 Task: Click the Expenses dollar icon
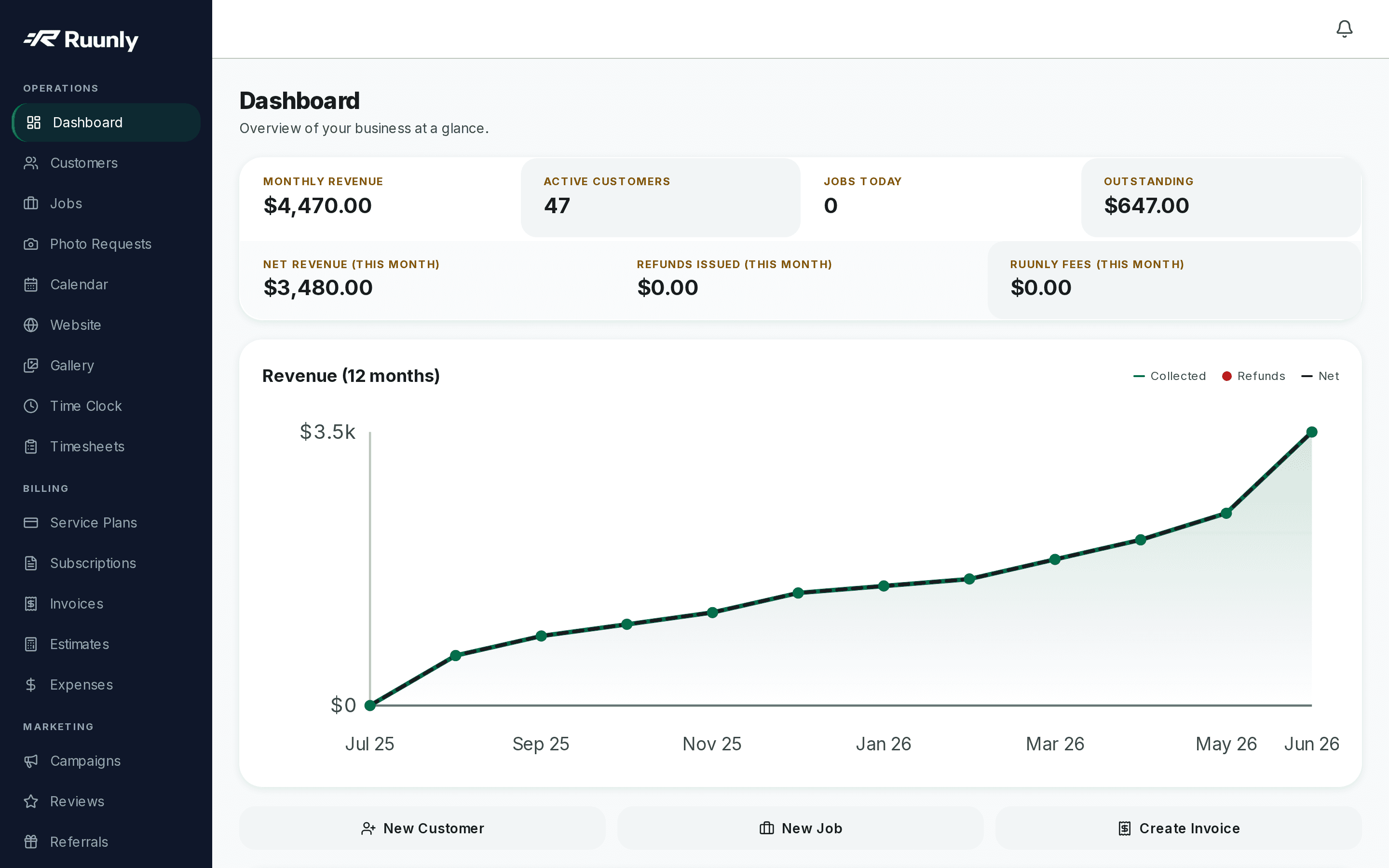(x=31, y=684)
